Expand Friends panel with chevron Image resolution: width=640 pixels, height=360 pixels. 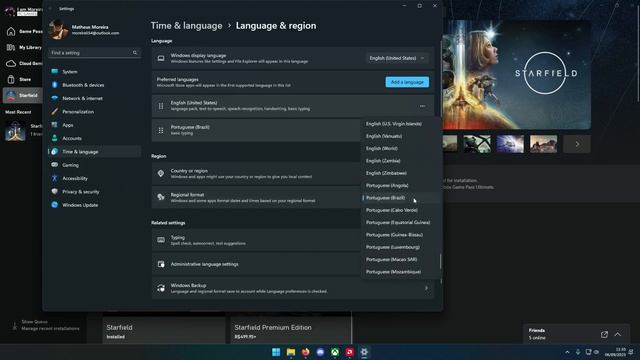[x=618, y=334]
